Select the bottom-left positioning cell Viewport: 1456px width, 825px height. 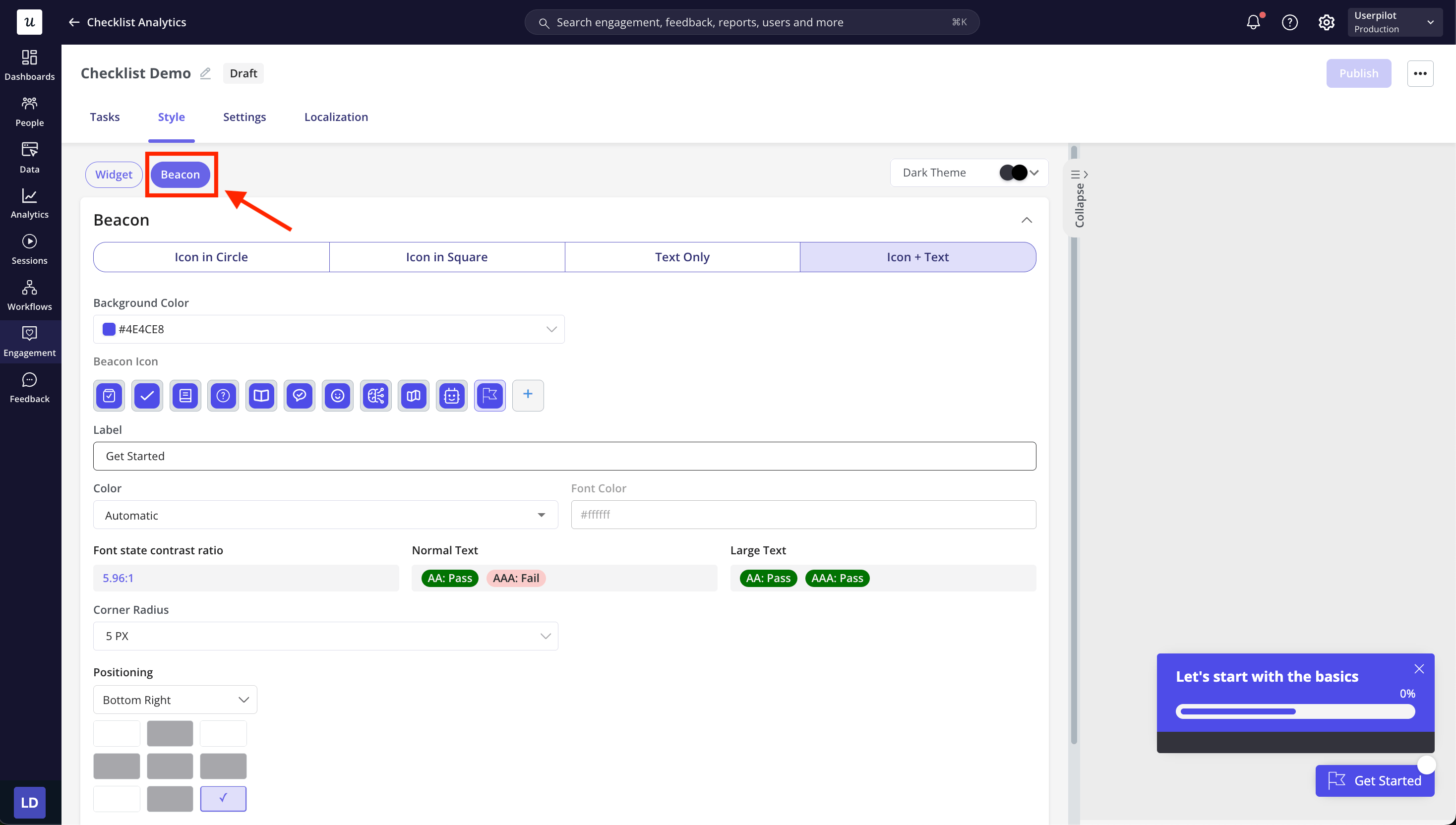(x=117, y=799)
